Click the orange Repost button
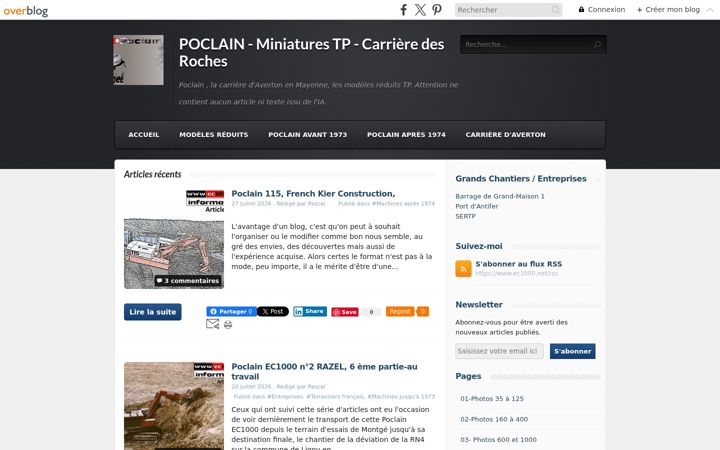 [x=400, y=311]
